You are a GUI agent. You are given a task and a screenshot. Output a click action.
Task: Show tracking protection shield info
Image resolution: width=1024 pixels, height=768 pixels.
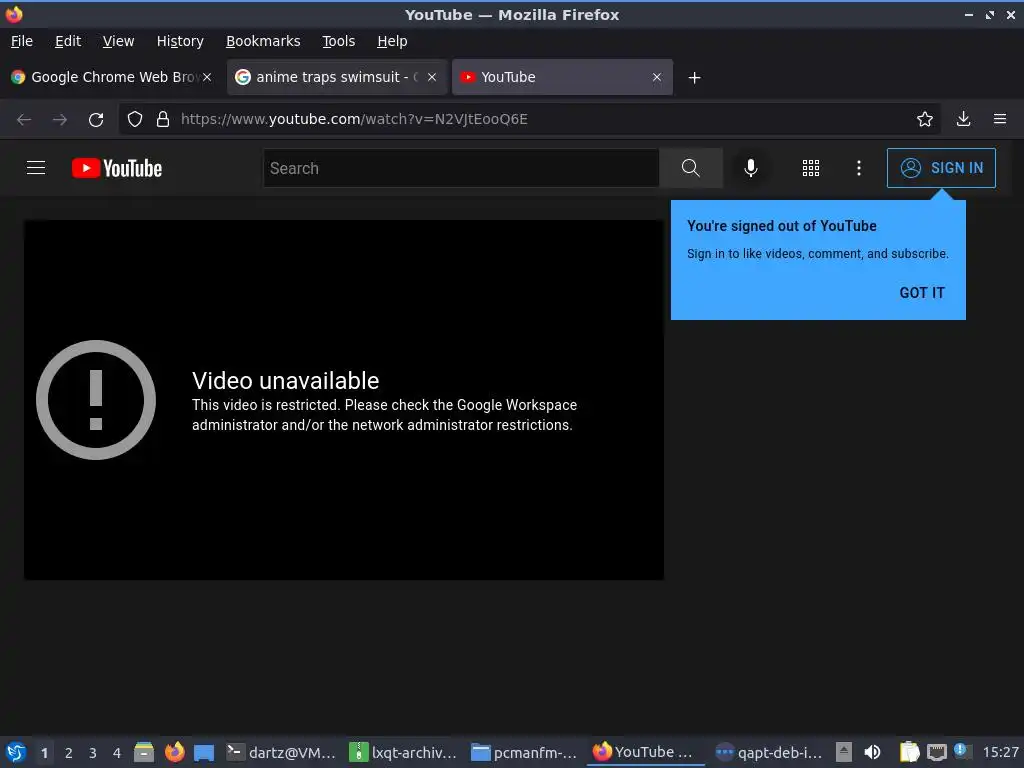[x=135, y=120]
